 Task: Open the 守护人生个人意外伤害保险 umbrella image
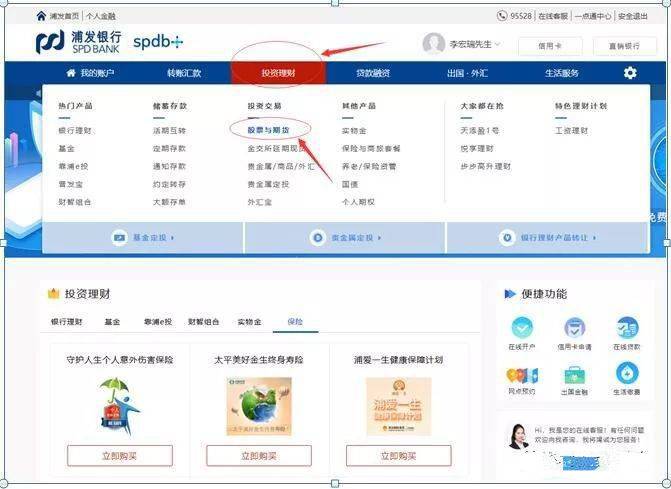pyautogui.click(x=119, y=406)
